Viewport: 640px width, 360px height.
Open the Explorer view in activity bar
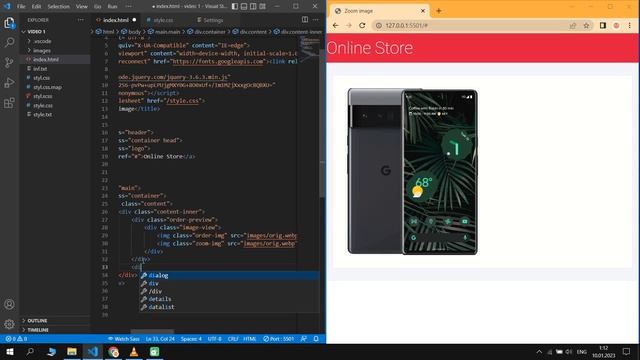pos(9,23)
